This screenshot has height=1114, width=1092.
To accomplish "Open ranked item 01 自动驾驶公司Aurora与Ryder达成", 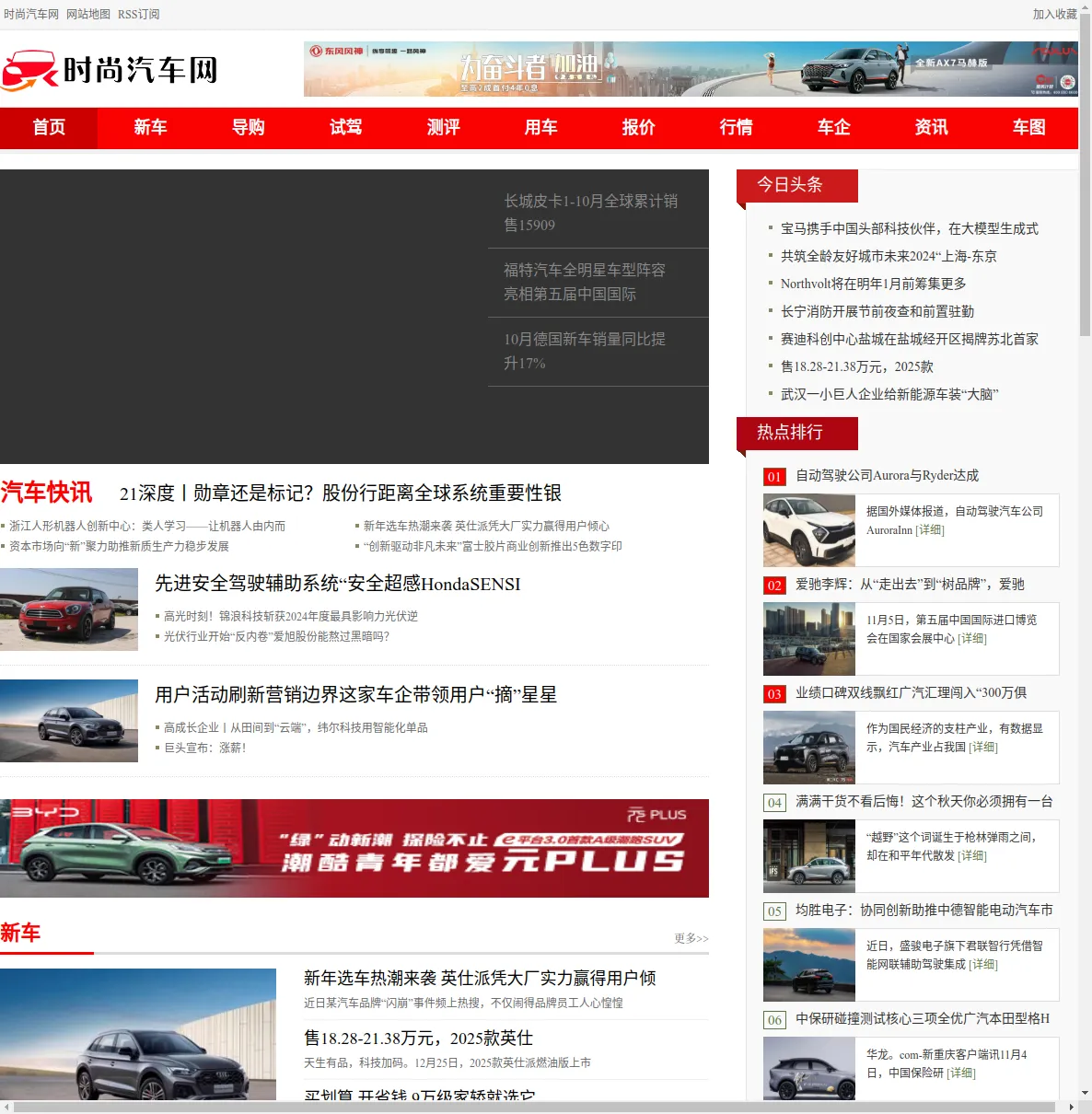I will pyautogui.click(x=887, y=476).
